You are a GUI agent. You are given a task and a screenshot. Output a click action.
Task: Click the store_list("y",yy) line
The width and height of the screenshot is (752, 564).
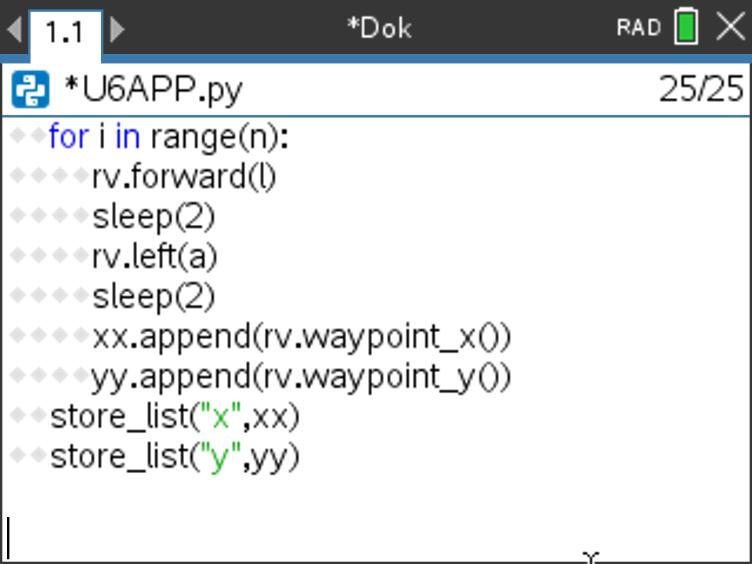174,457
